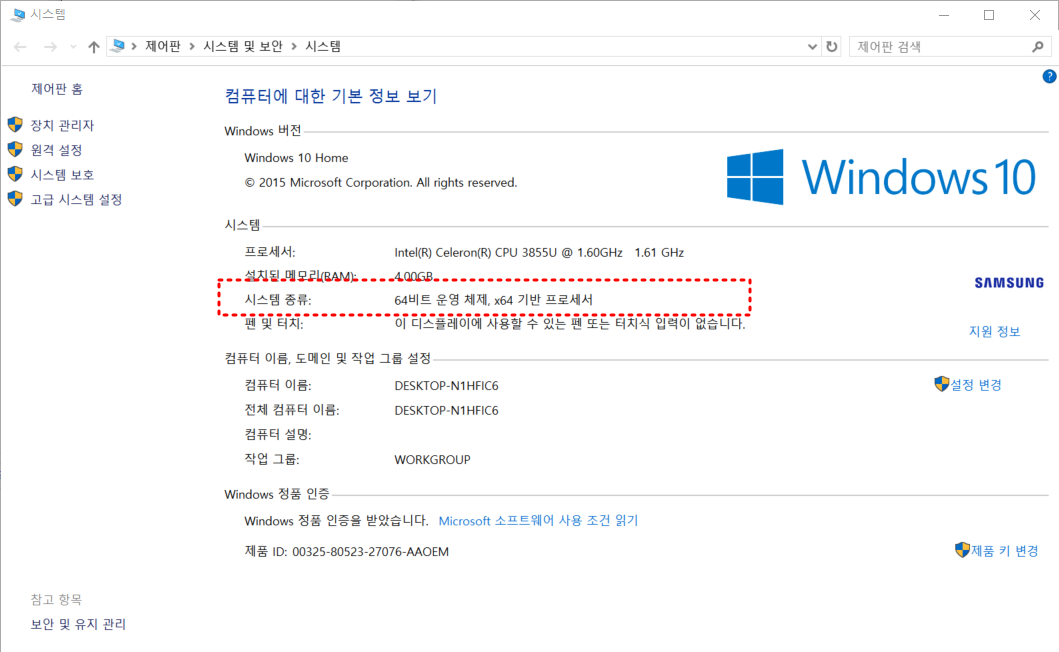The image size is (1059, 652).
Task: Open address bar history dropdown
Action: 812,47
